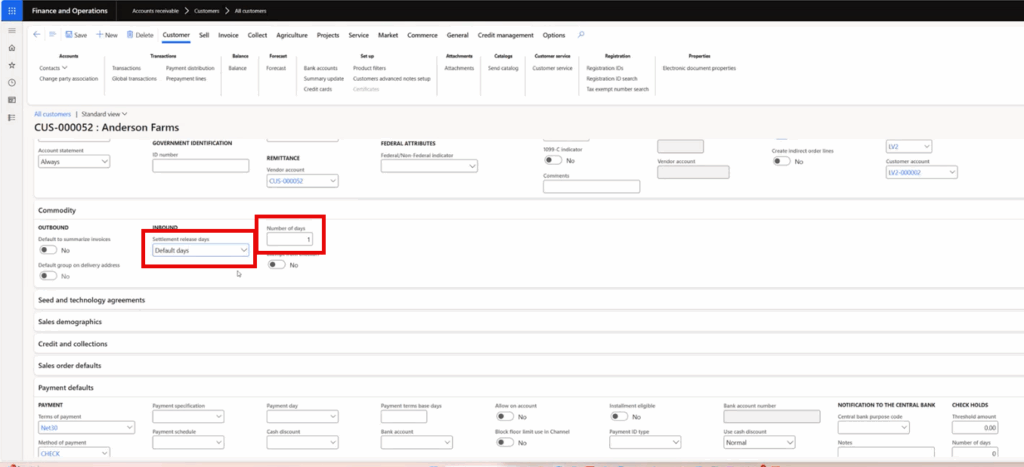Open Terms of payment Net30 dropdown
Image resolution: width=1024 pixels, height=467 pixels.
coord(87,427)
